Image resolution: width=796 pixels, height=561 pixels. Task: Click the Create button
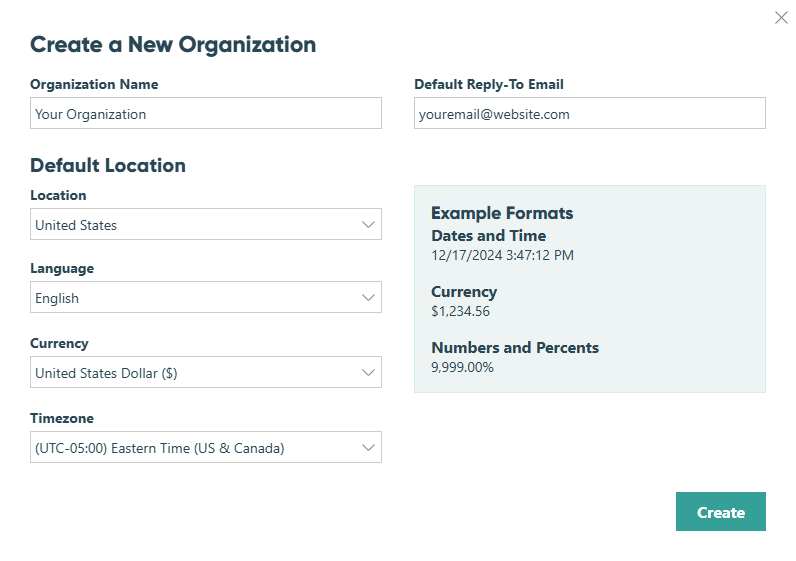pos(720,512)
